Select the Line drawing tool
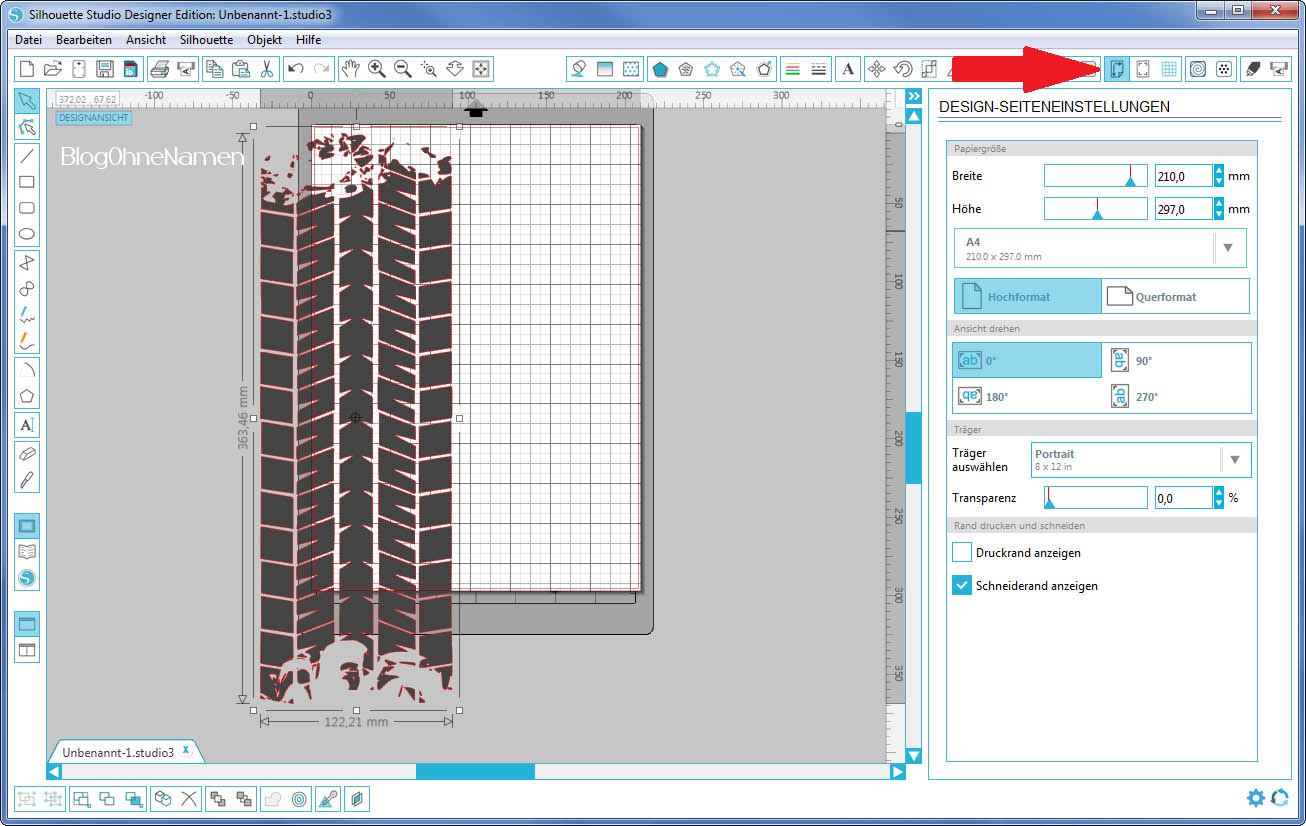This screenshot has height=826, width=1306. (27, 155)
